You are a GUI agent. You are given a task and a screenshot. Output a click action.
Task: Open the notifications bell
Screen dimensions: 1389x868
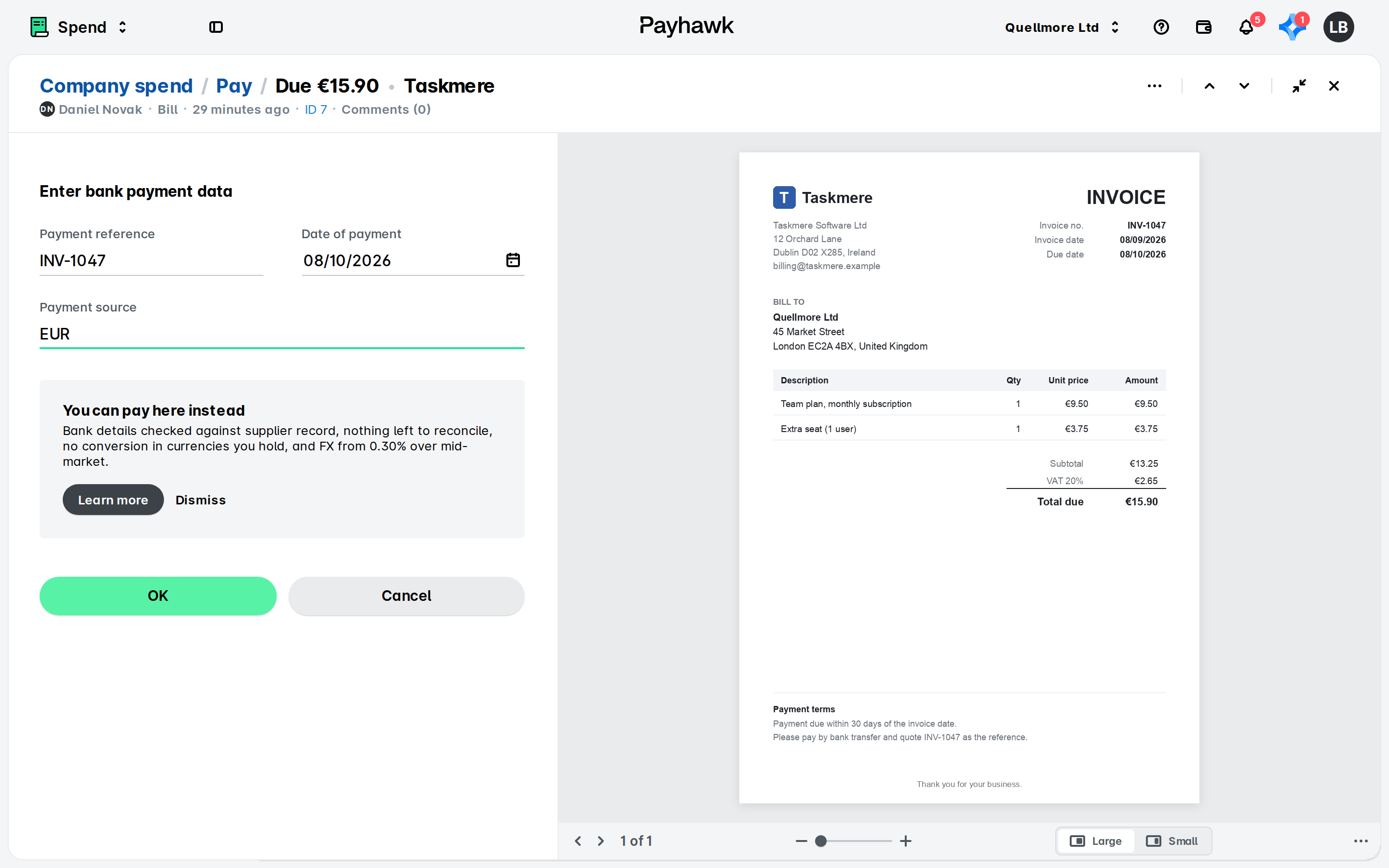click(x=1246, y=27)
